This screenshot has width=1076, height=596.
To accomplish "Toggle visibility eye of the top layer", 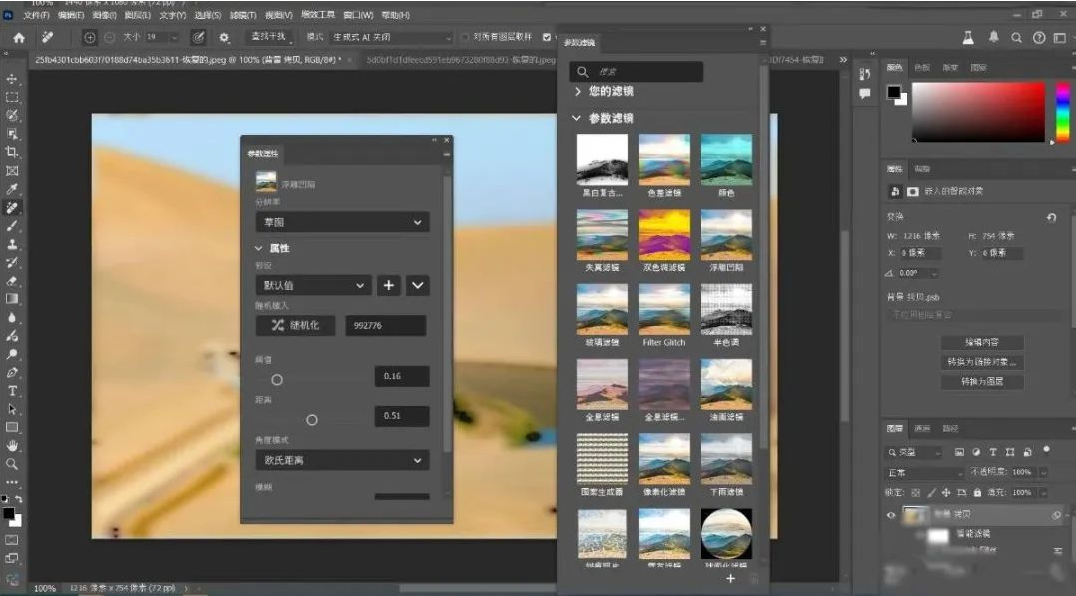I will (x=891, y=515).
